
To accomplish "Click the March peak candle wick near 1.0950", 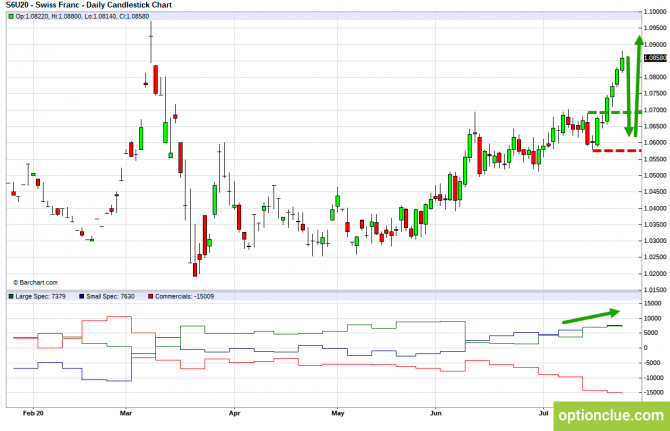I will (x=151, y=42).
